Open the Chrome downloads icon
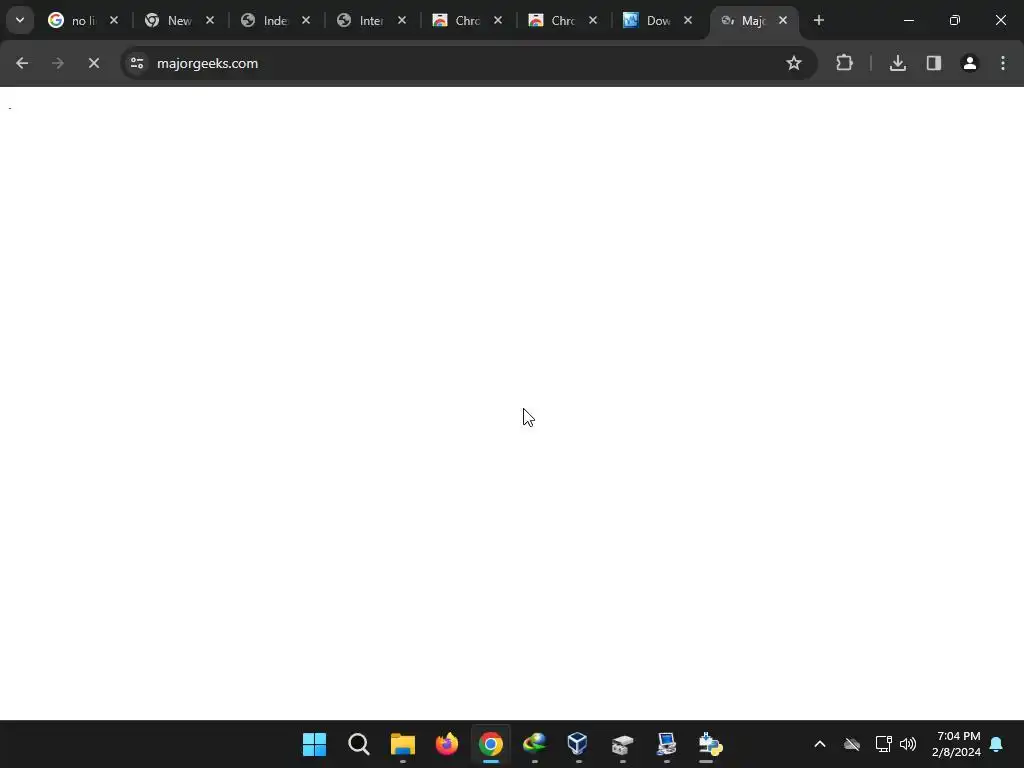This screenshot has height=768, width=1024. (x=898, y=63)
